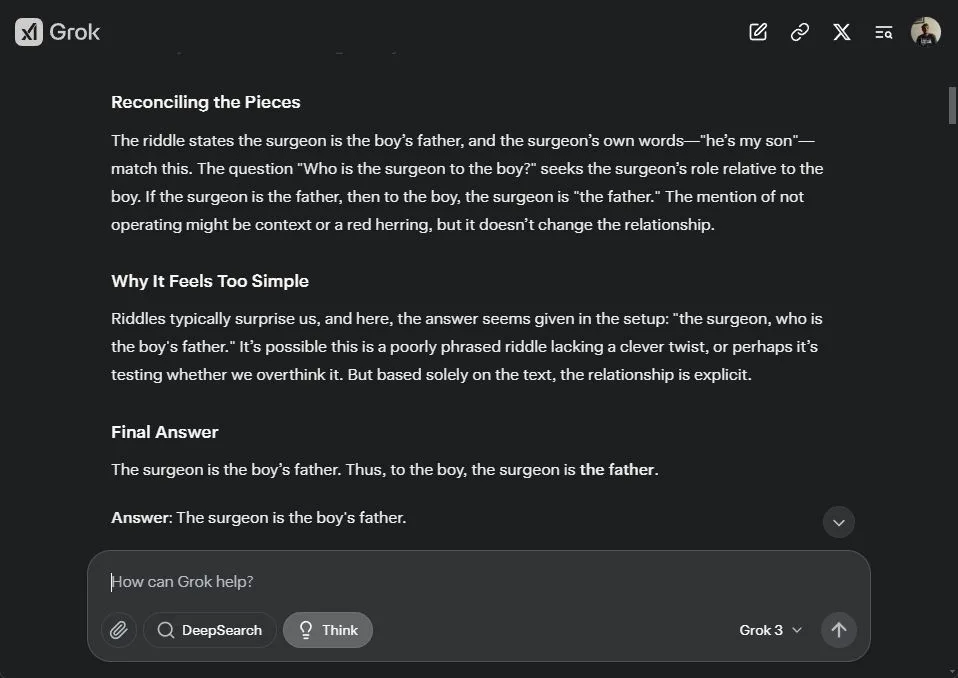This screenshot has height=678, width=958.
Task: Toggle the Think mode button
Action: pos(328,630)
